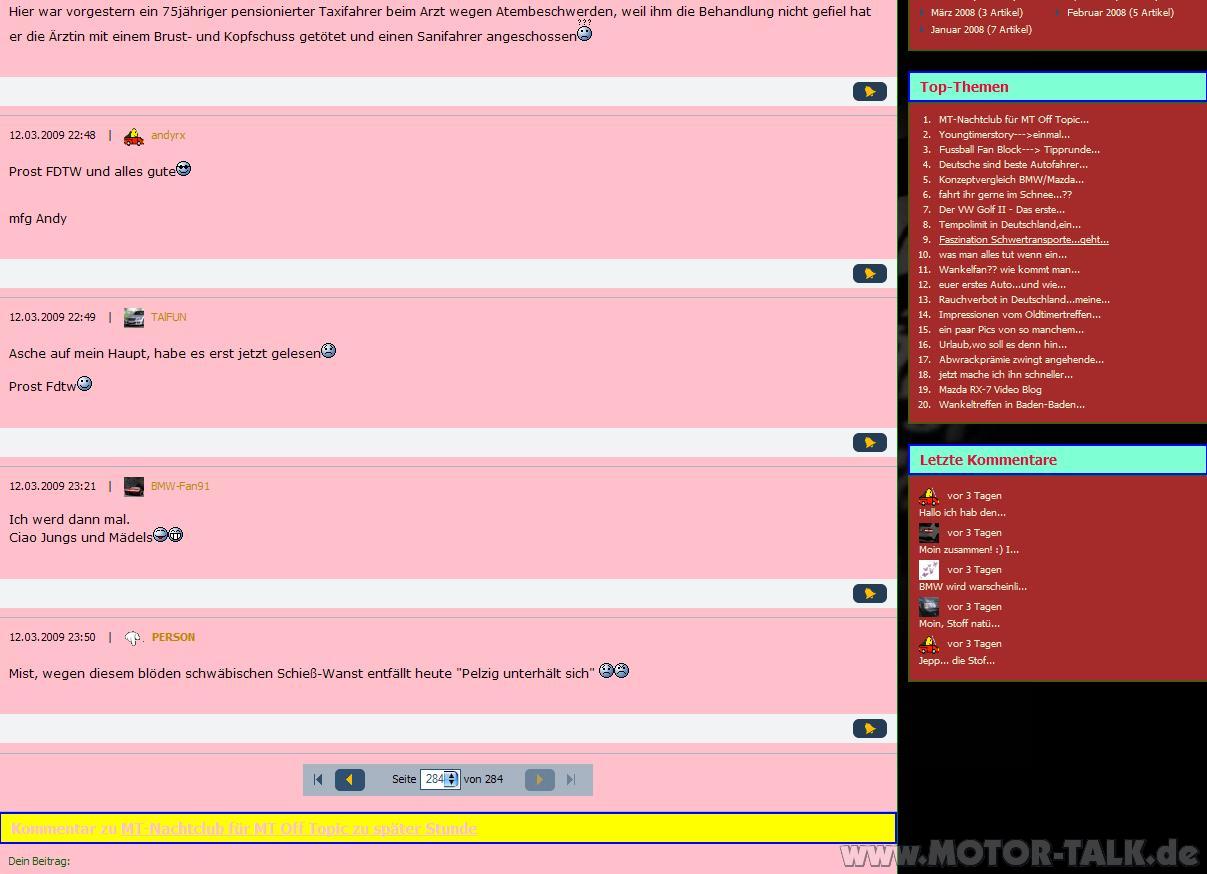The height and width of the screenshot is (874, 1207).
Task: Open latest comment Jepp... die Stof...
Action: tap(957, 660)
